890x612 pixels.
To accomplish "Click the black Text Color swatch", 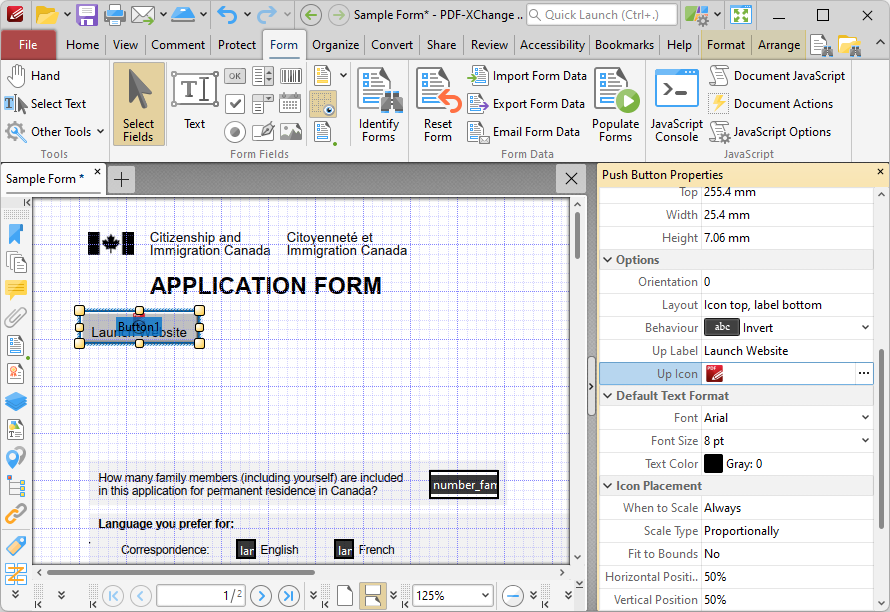I will click(x=713, y=464).
